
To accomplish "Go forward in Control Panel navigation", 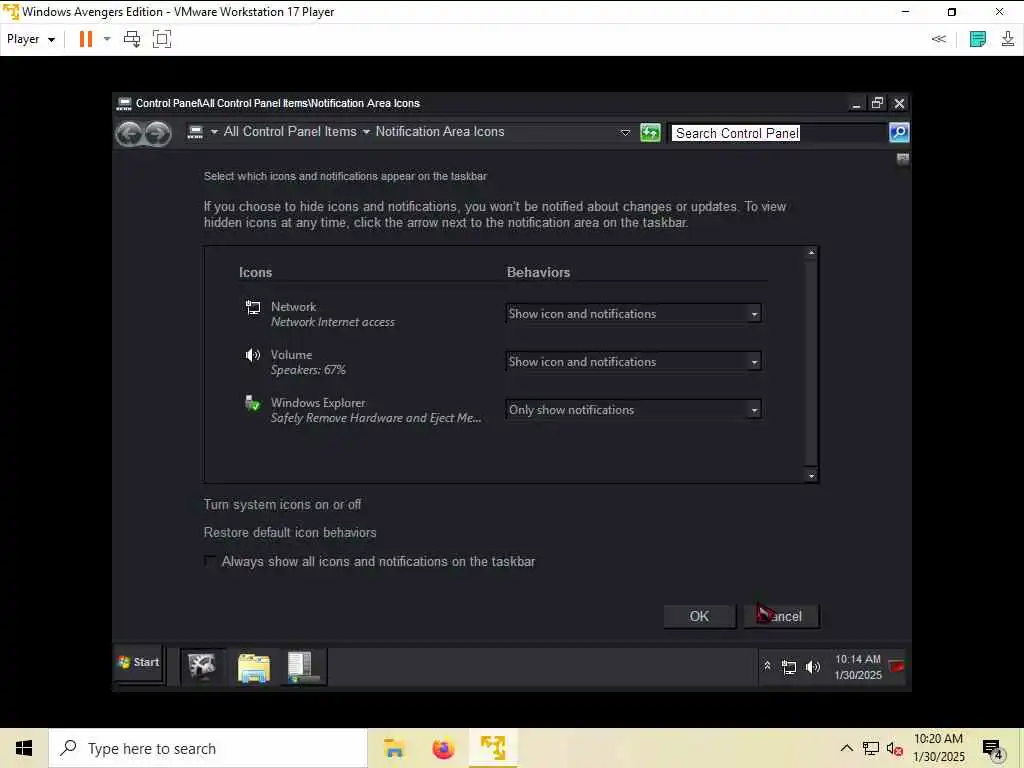I will 157,134.
